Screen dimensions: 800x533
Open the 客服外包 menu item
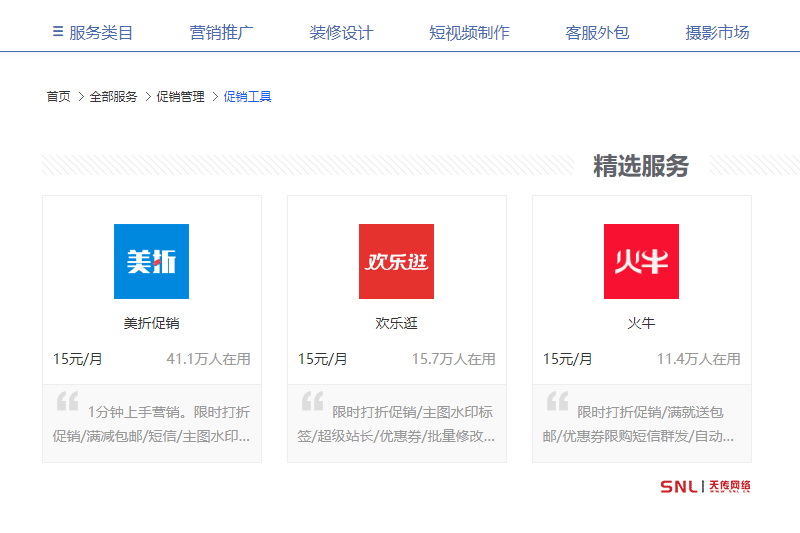click(597, 33)
